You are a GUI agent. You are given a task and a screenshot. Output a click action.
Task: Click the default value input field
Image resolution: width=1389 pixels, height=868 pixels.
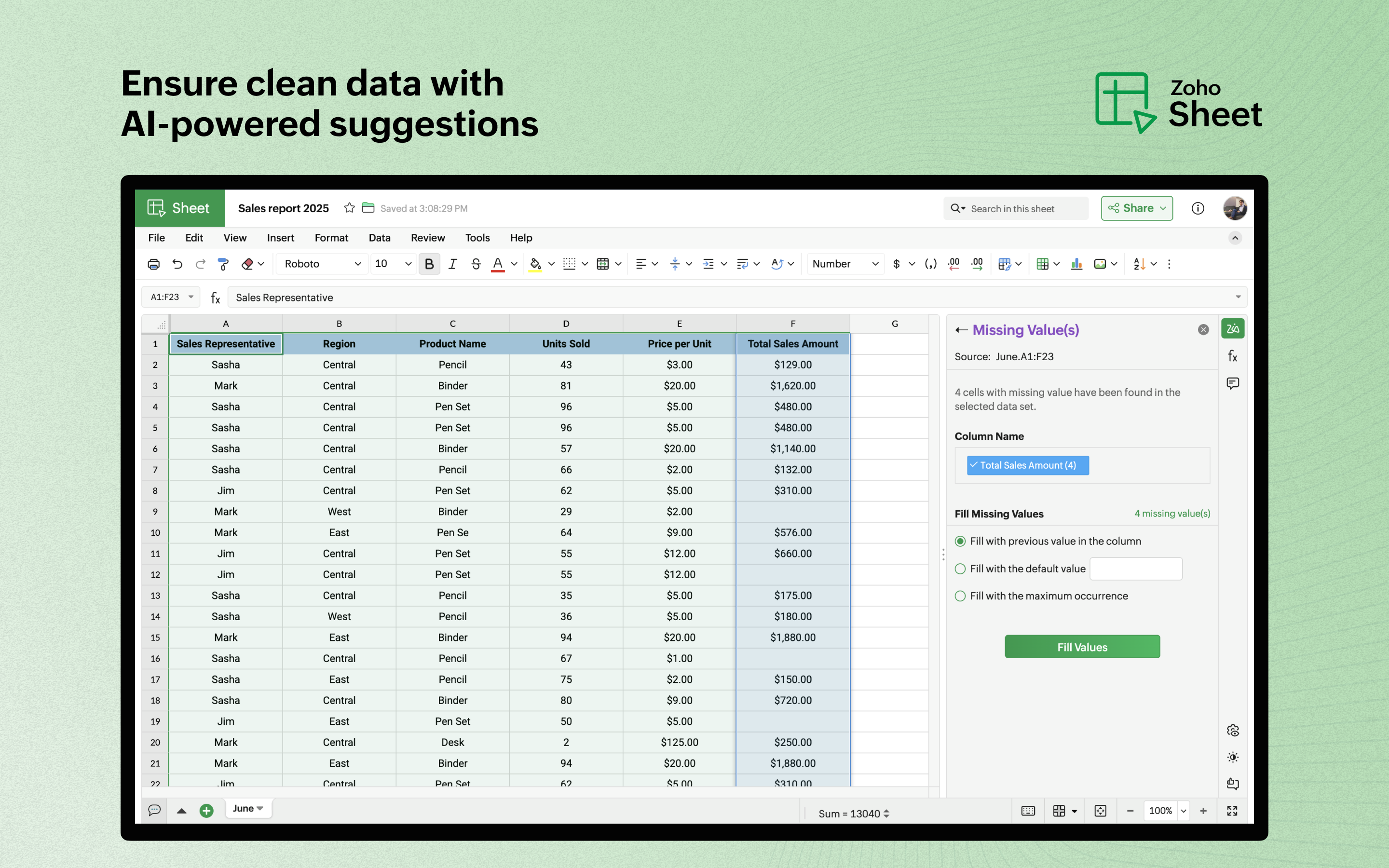(x=1135, y=569)
